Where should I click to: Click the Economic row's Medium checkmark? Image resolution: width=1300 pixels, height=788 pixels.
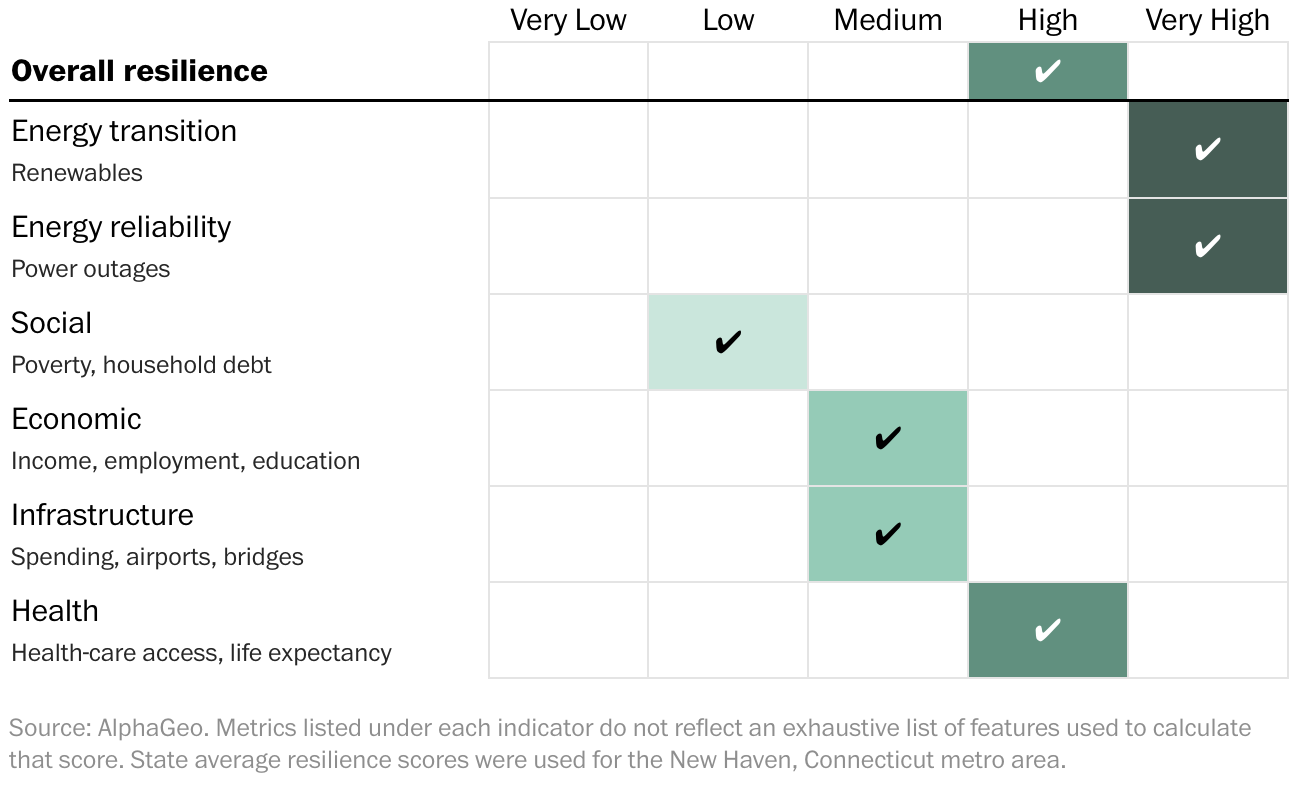(888, 439)
